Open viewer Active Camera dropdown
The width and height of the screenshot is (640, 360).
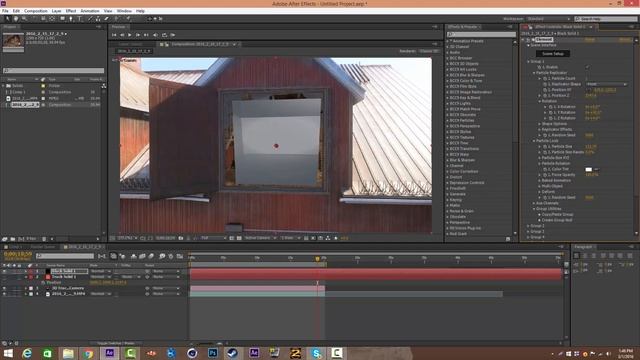pyautogui.click(x=260, y=238)
